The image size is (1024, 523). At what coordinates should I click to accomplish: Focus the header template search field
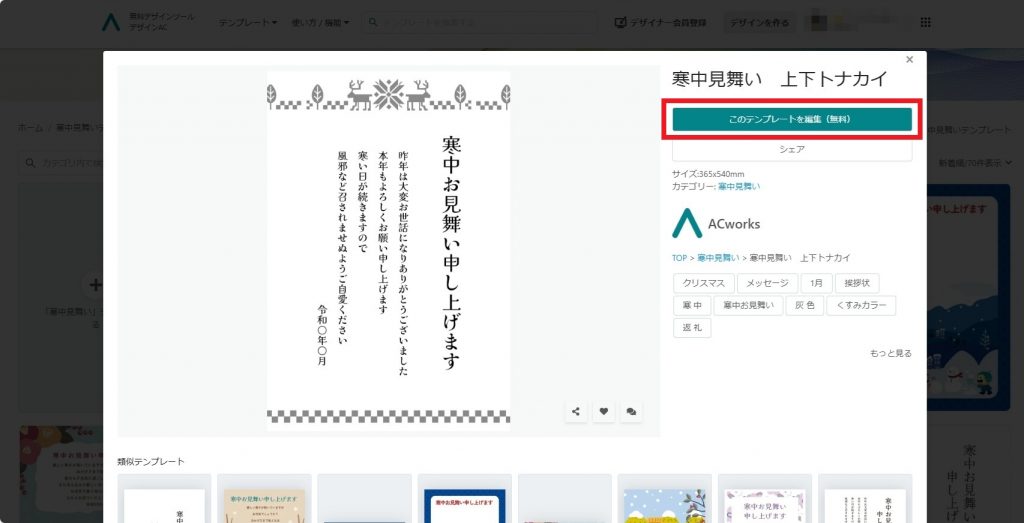tap(480, 22)
